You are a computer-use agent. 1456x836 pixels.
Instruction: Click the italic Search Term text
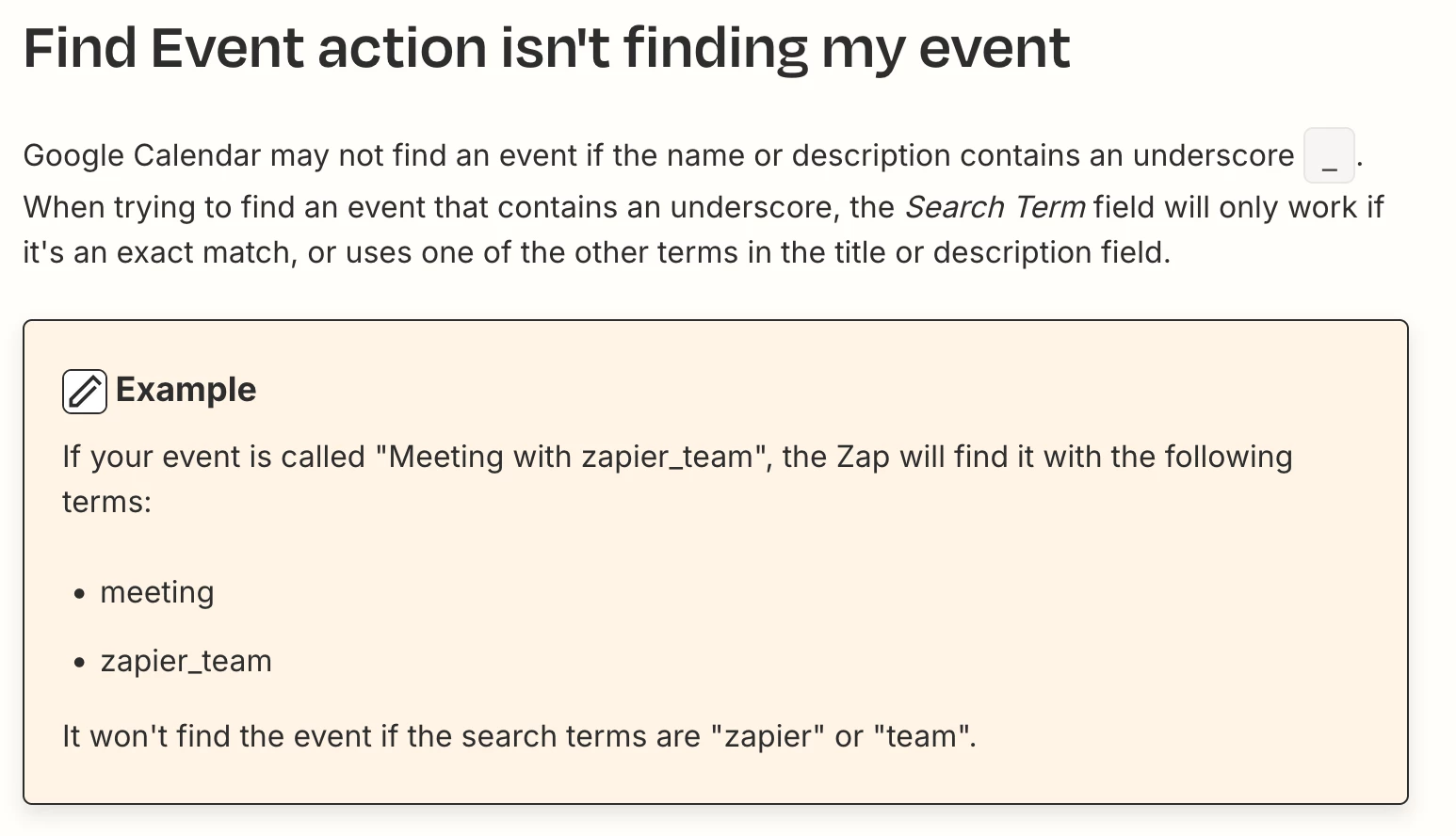pyautogui.click(x=995, y=207)
